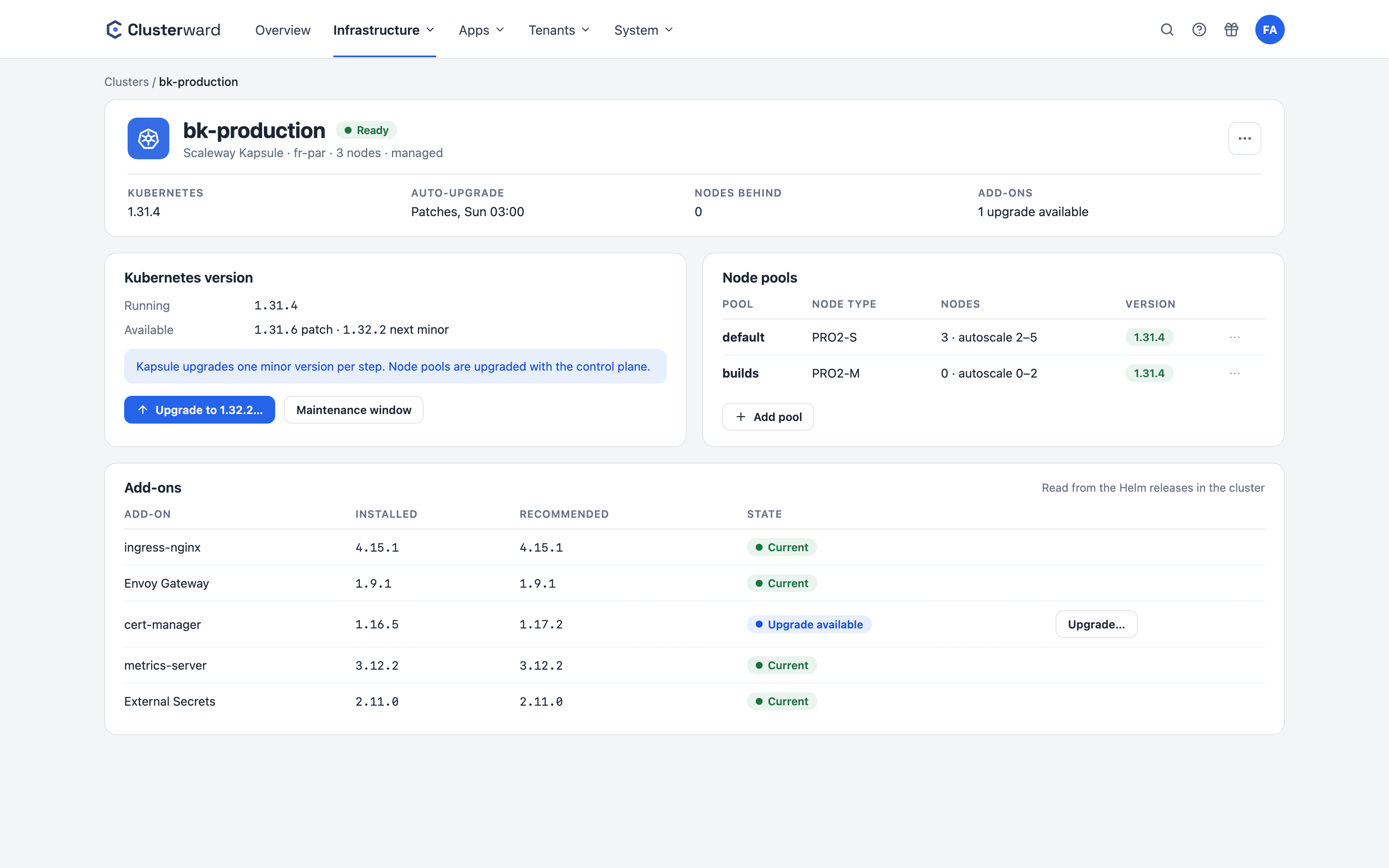Click available versions '1.31.6 patch' text
This screenshot has height=868, width=1389.
point(293,330)
